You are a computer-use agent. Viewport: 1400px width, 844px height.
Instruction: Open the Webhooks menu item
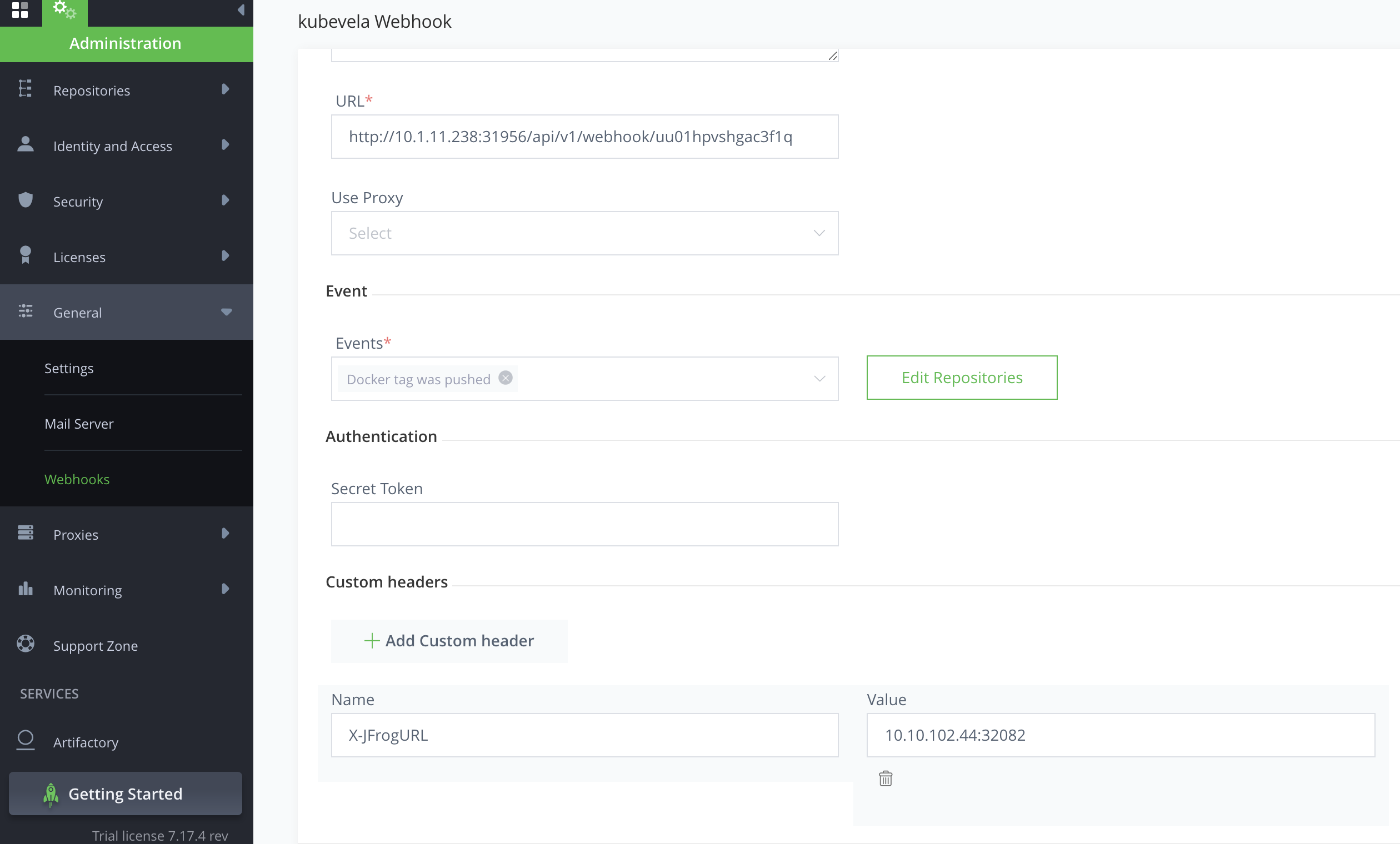(77, 479)
